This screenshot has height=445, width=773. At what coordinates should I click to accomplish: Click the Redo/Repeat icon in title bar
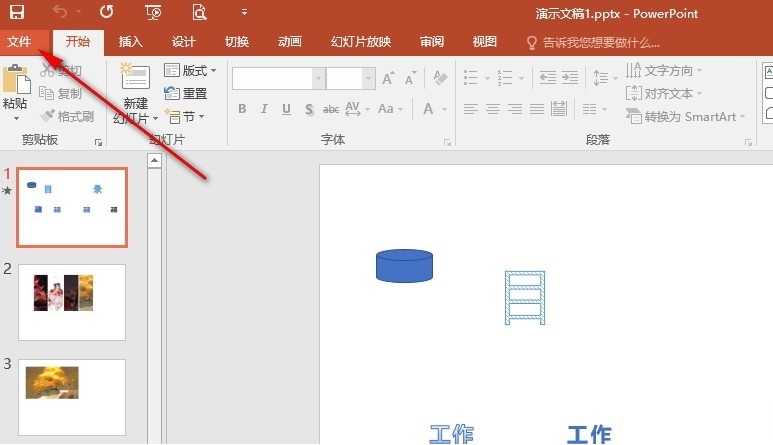106,13
